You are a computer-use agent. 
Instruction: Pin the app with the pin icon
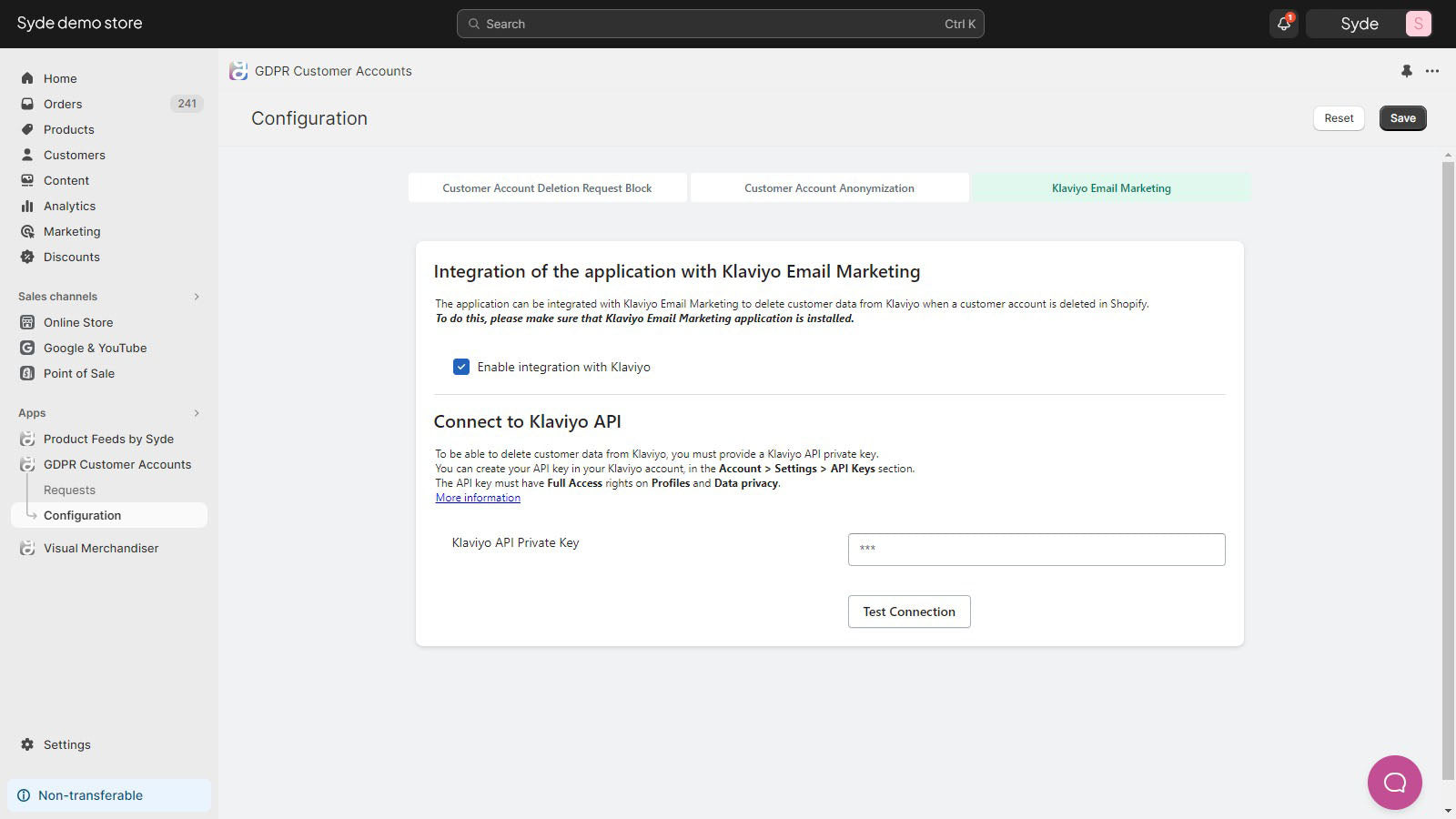click(x=1406, y=71)
